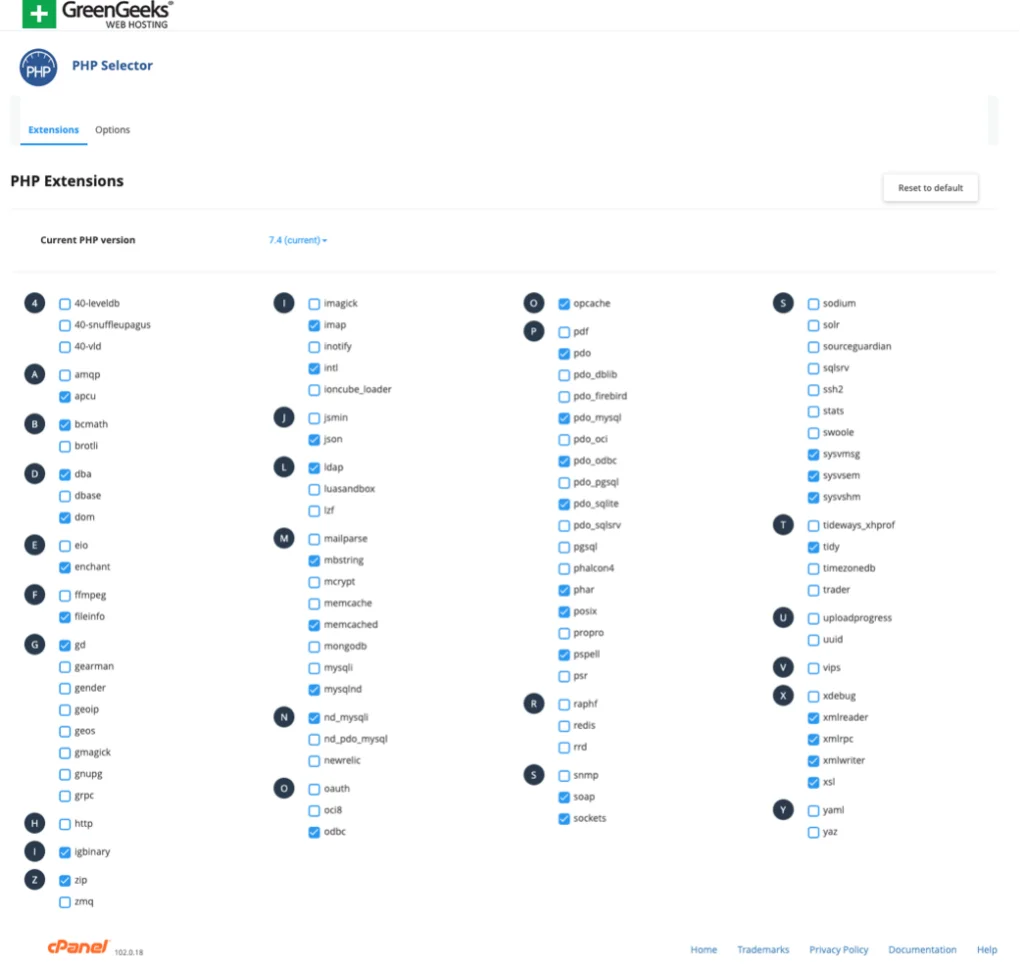Open the Options tab
Viewport: 1024px width, 970px height.
[x=112, y=130]
